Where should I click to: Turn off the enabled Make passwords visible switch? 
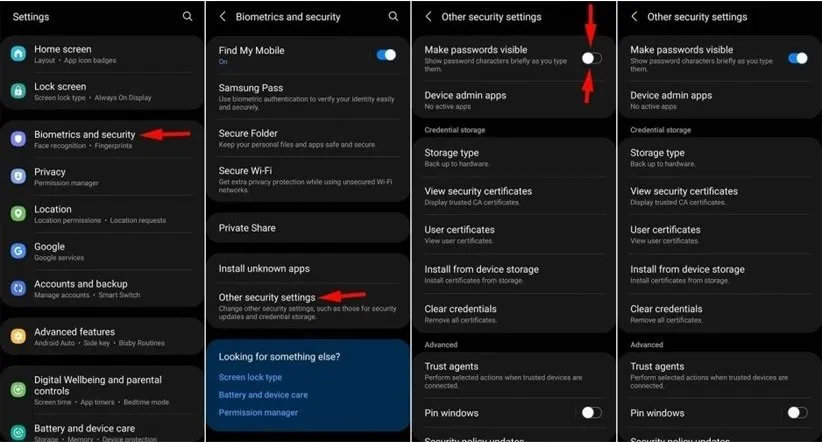coord(797,58)
